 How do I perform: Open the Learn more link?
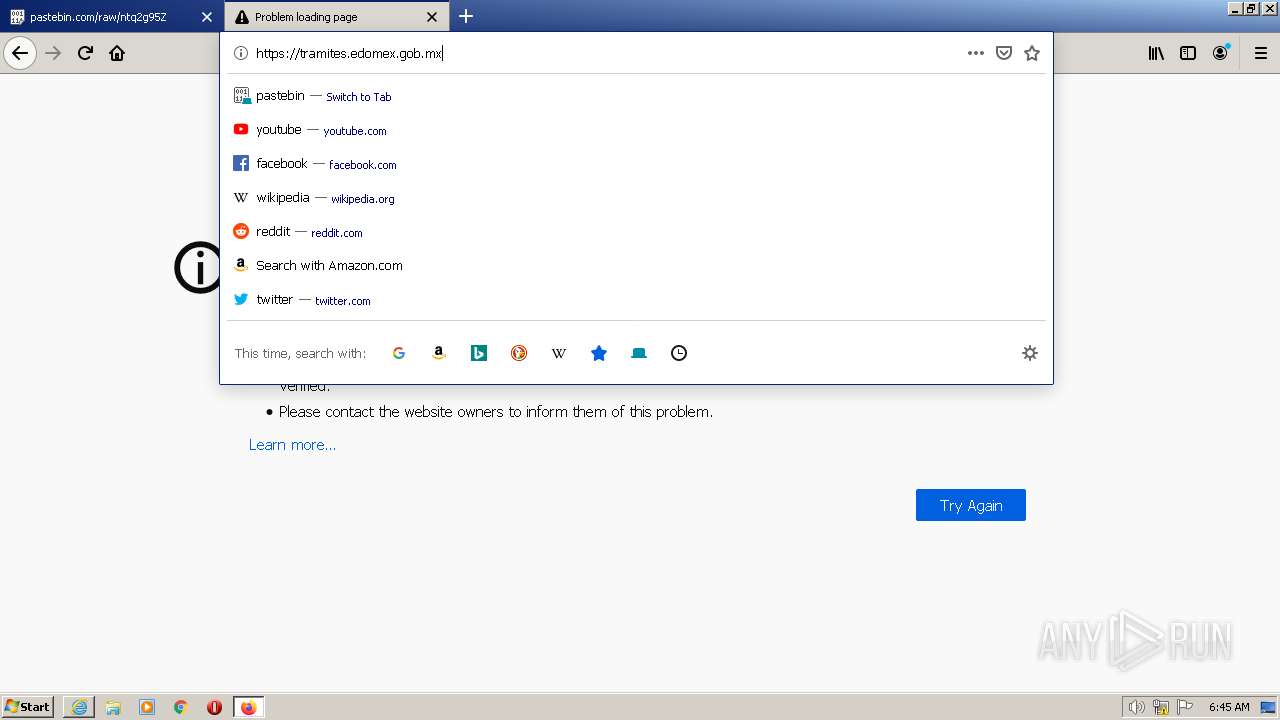click(x=292, y=445)
